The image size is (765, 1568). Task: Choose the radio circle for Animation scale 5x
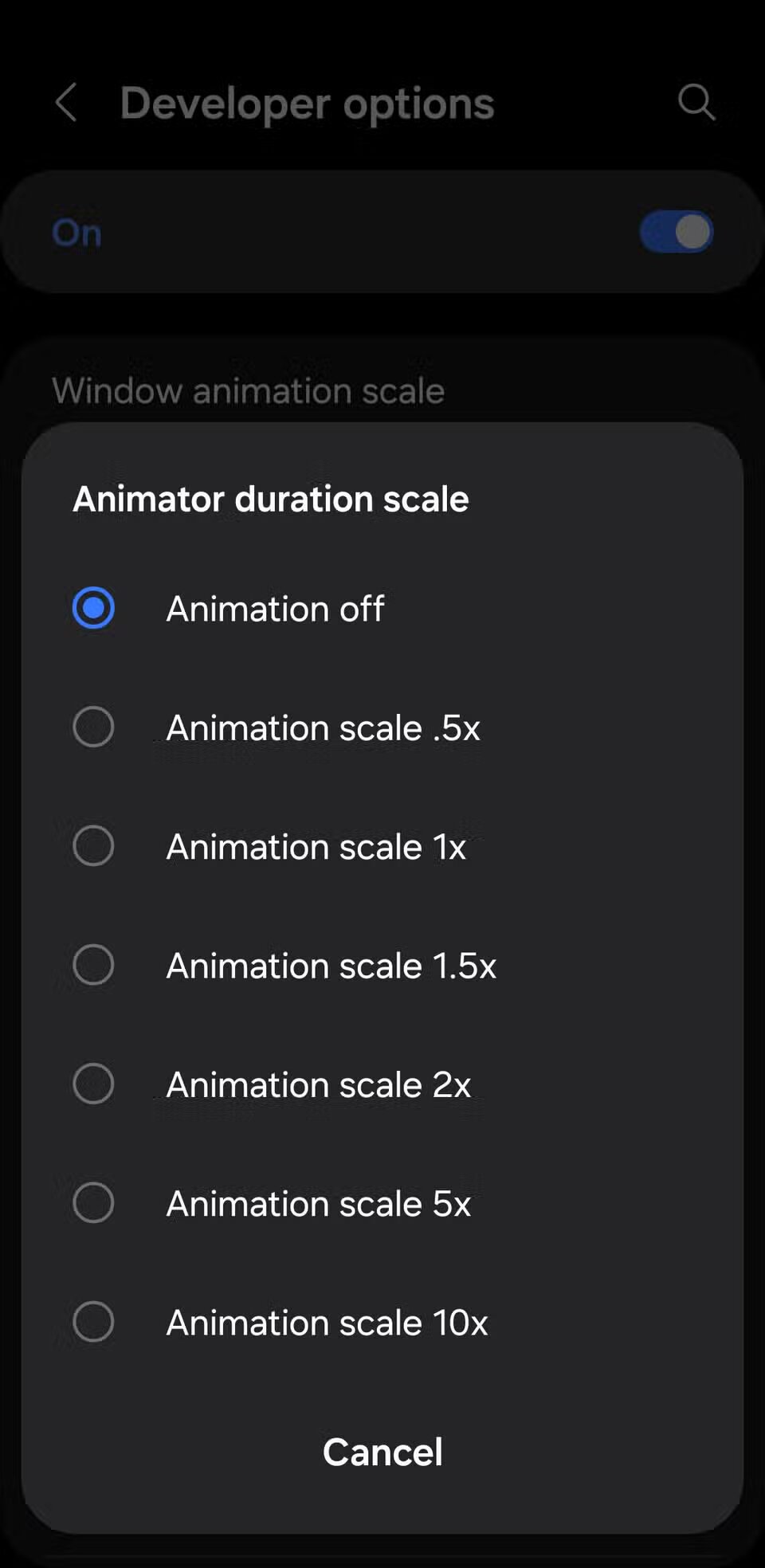(x=93, y=1202)
